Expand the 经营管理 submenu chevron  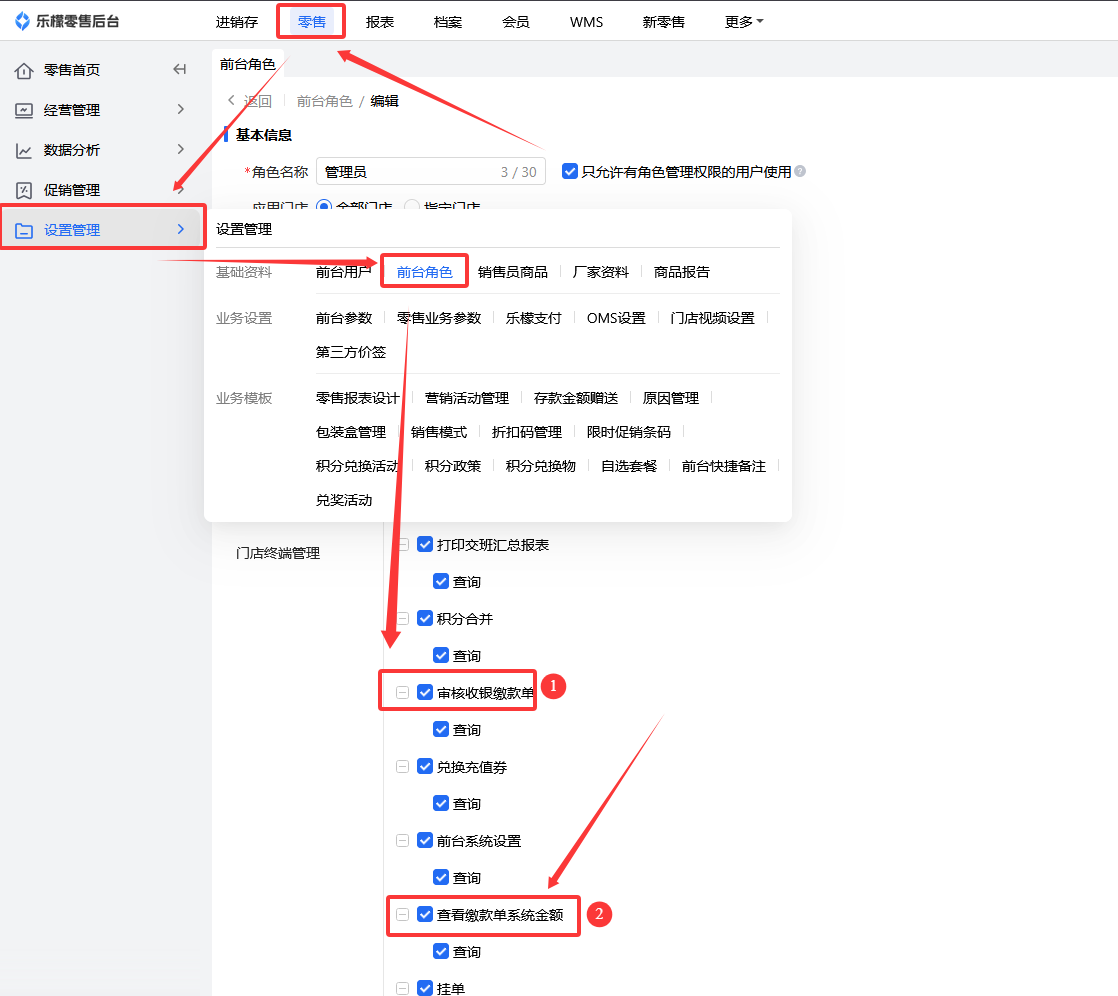180,109
